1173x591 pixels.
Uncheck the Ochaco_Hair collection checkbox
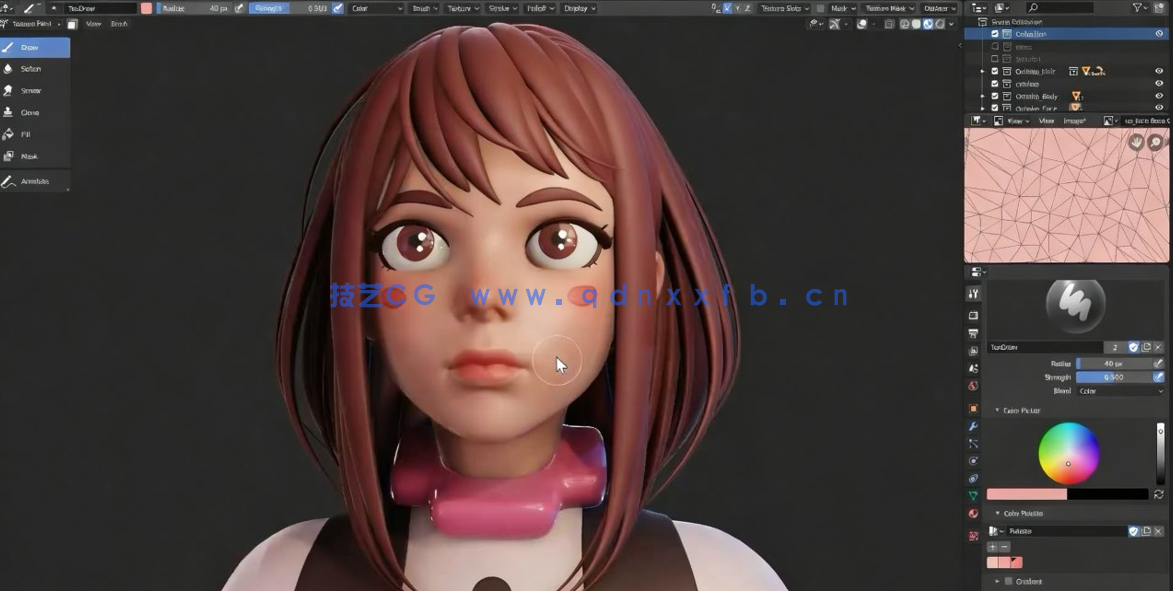[x=995, y=70]
